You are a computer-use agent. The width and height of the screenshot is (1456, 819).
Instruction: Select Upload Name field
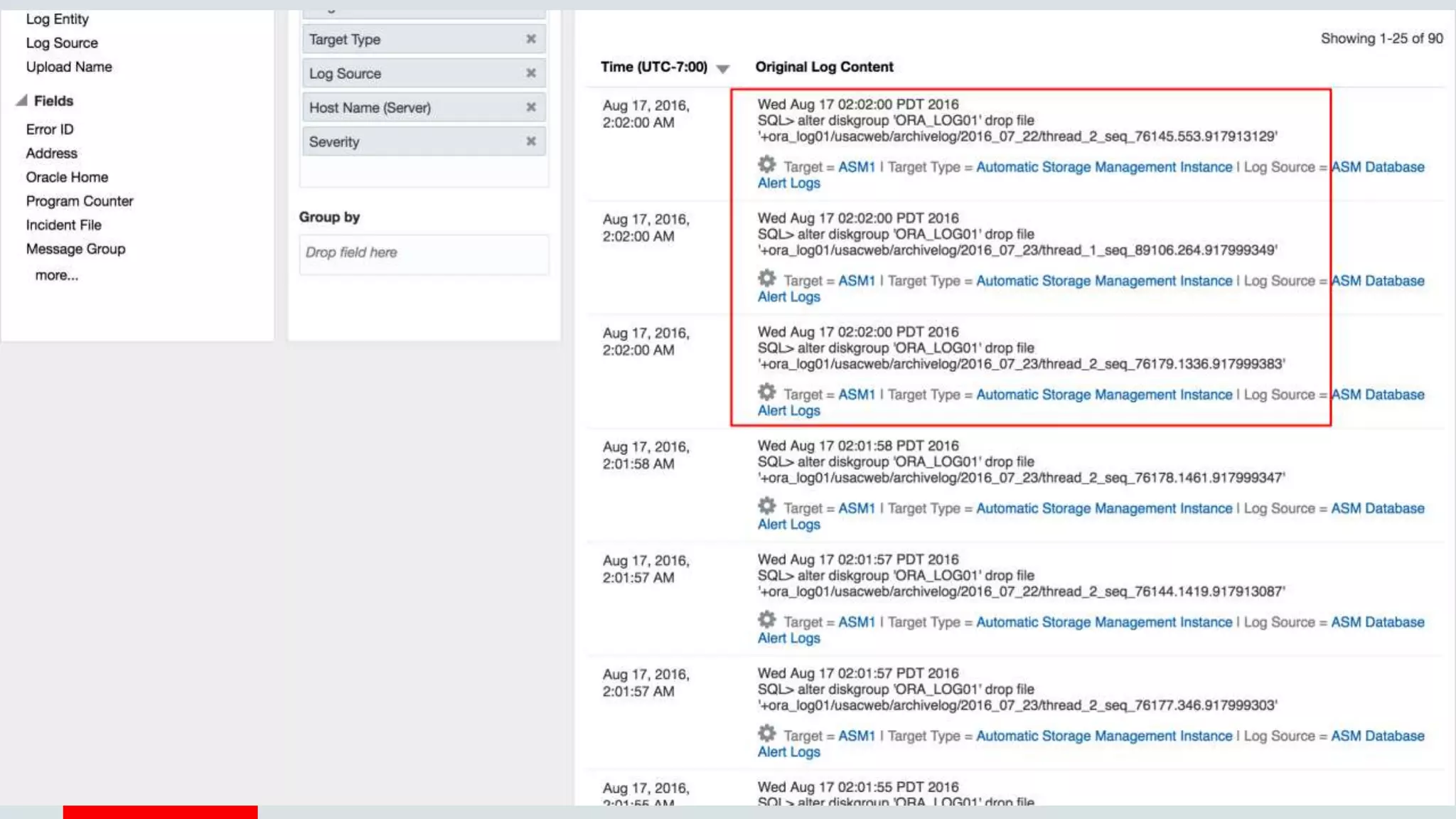point(69,67)
